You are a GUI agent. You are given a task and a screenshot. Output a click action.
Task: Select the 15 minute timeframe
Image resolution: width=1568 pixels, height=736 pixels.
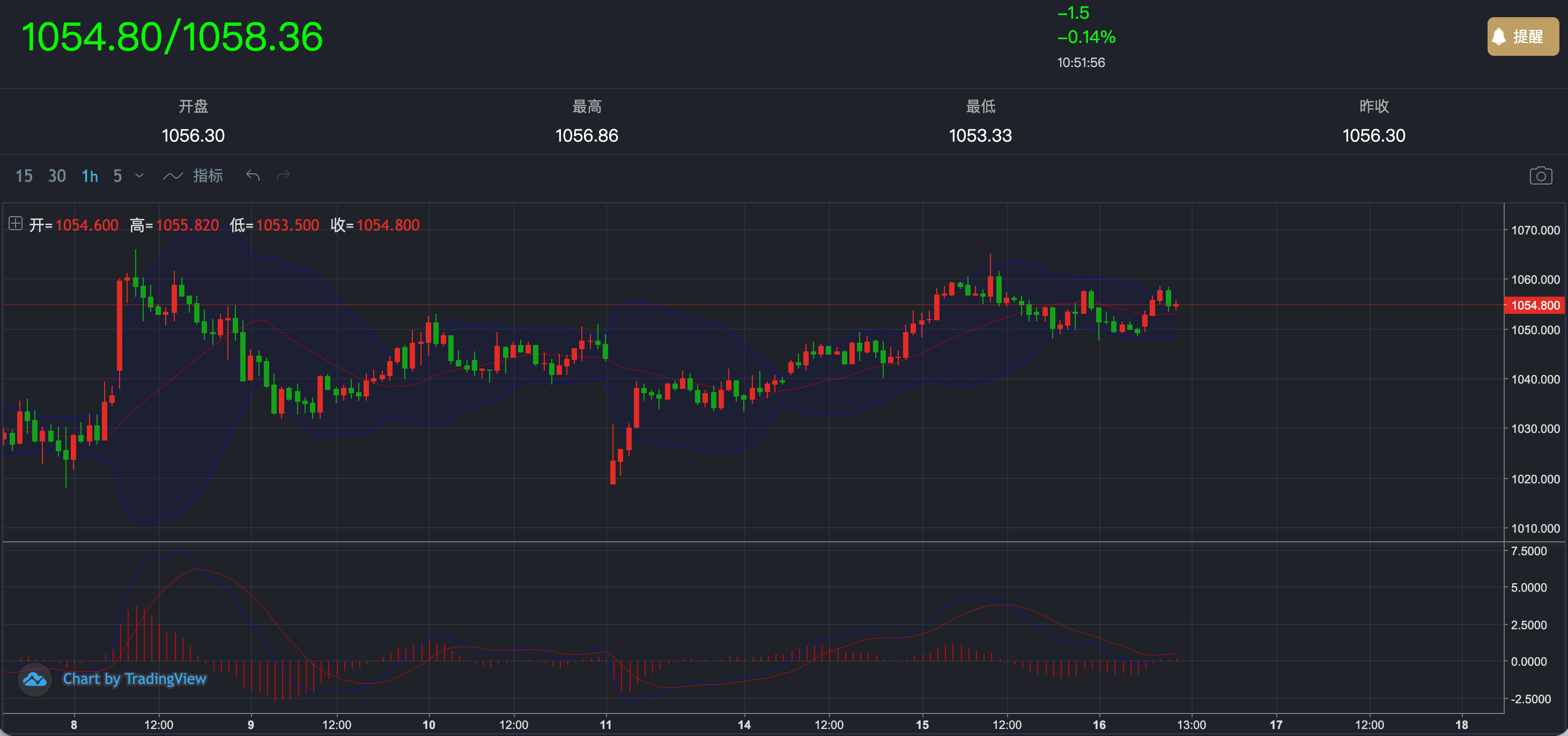pos(24,176)
